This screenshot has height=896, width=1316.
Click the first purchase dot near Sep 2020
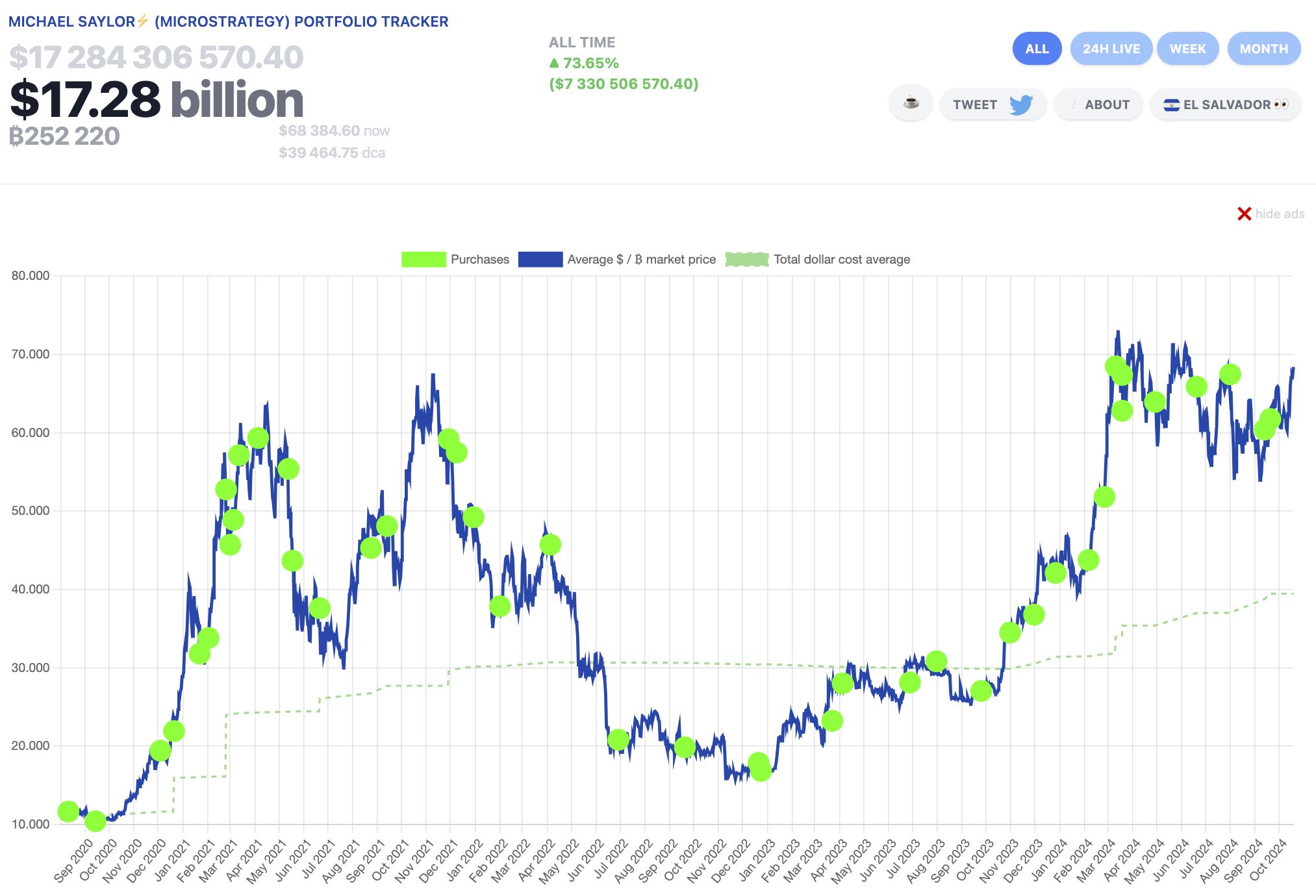pyautogui.click(x=68, y=811)
